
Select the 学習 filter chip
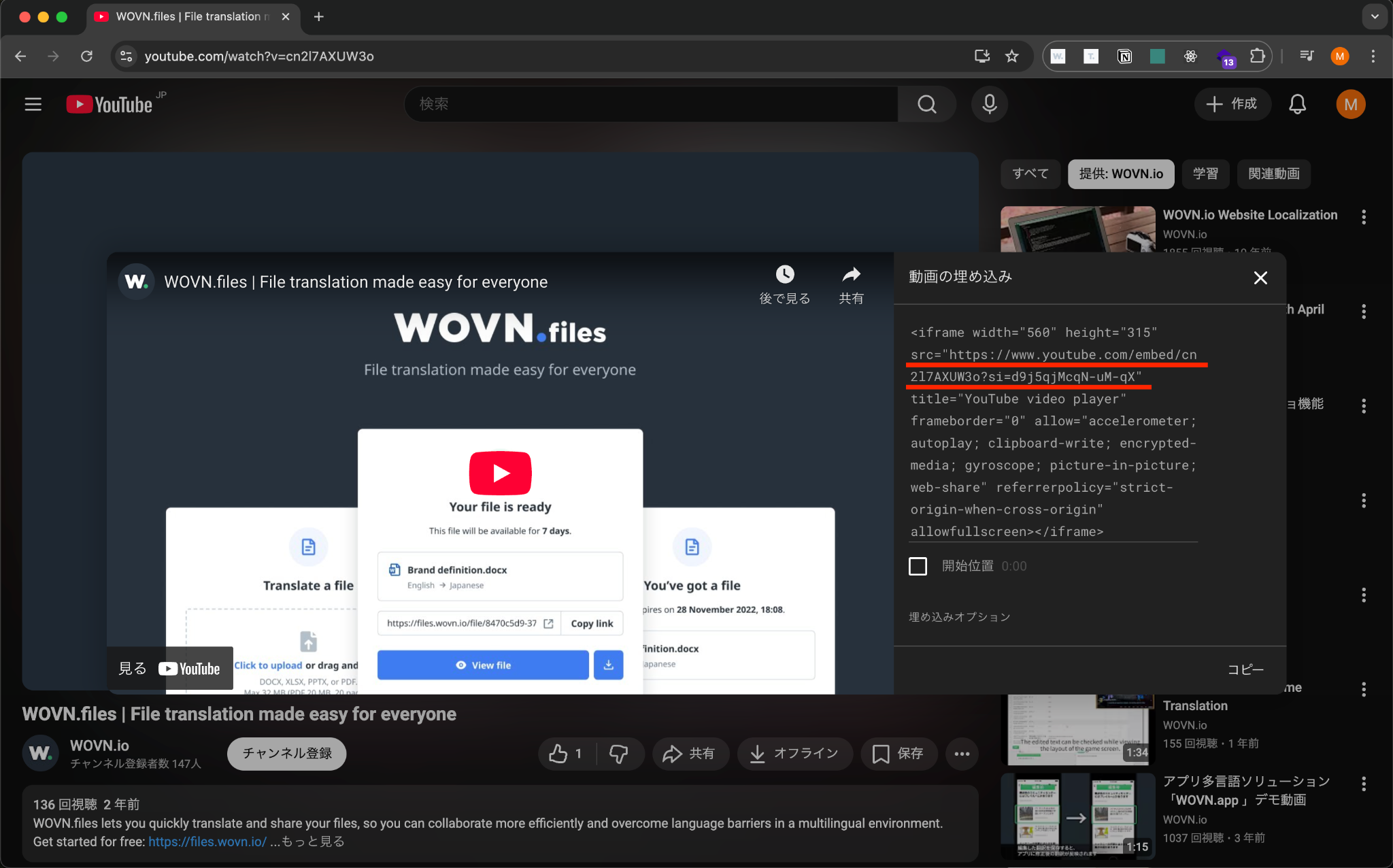[x=1205, y=173]
